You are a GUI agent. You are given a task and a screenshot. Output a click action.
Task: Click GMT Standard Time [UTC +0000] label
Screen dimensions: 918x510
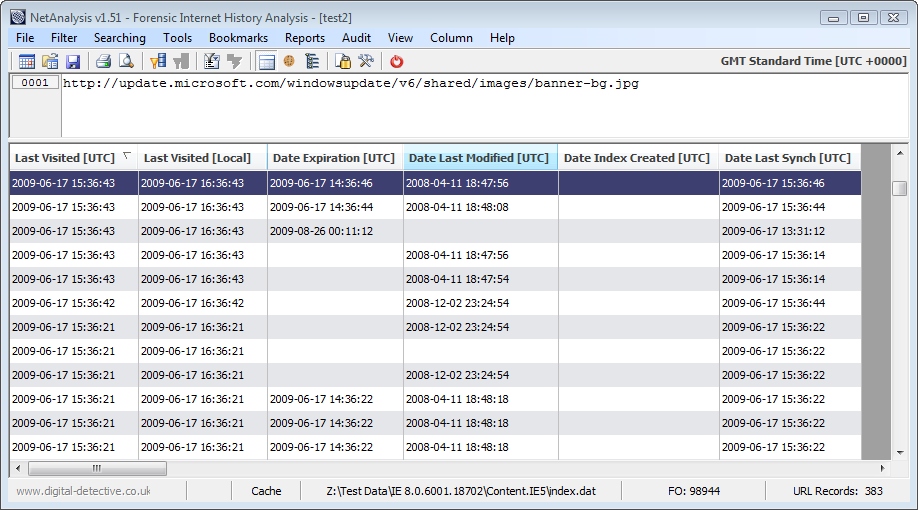point(813,61)
